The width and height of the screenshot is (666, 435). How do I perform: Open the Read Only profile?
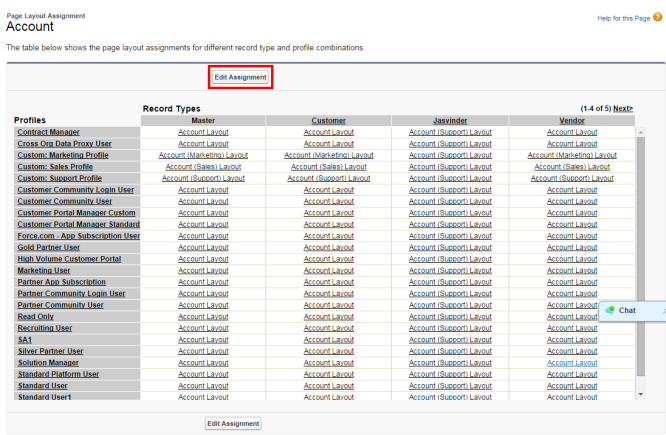tap(36, 316)
